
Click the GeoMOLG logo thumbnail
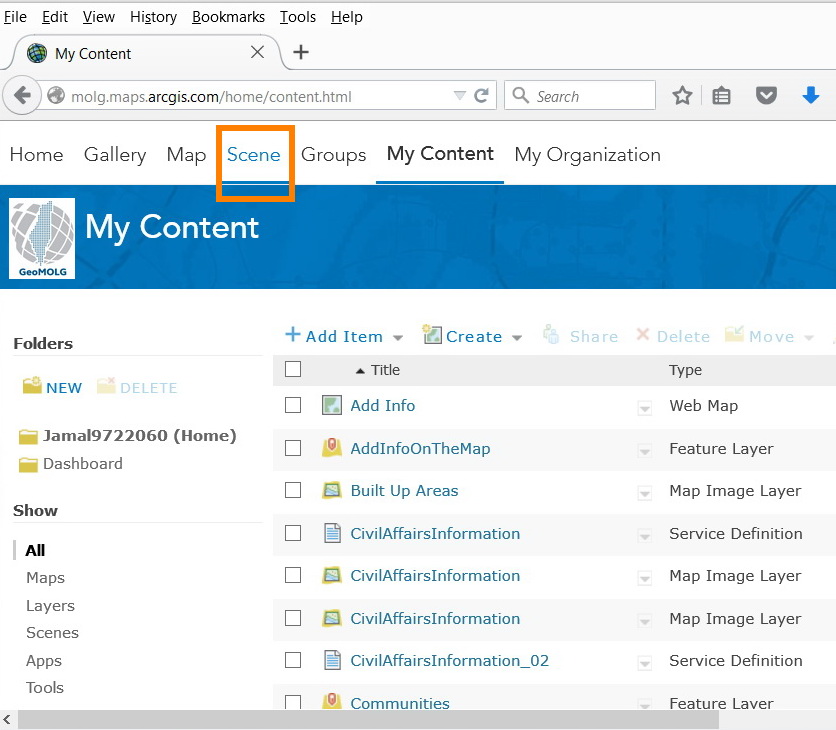(x=42, y=238)
